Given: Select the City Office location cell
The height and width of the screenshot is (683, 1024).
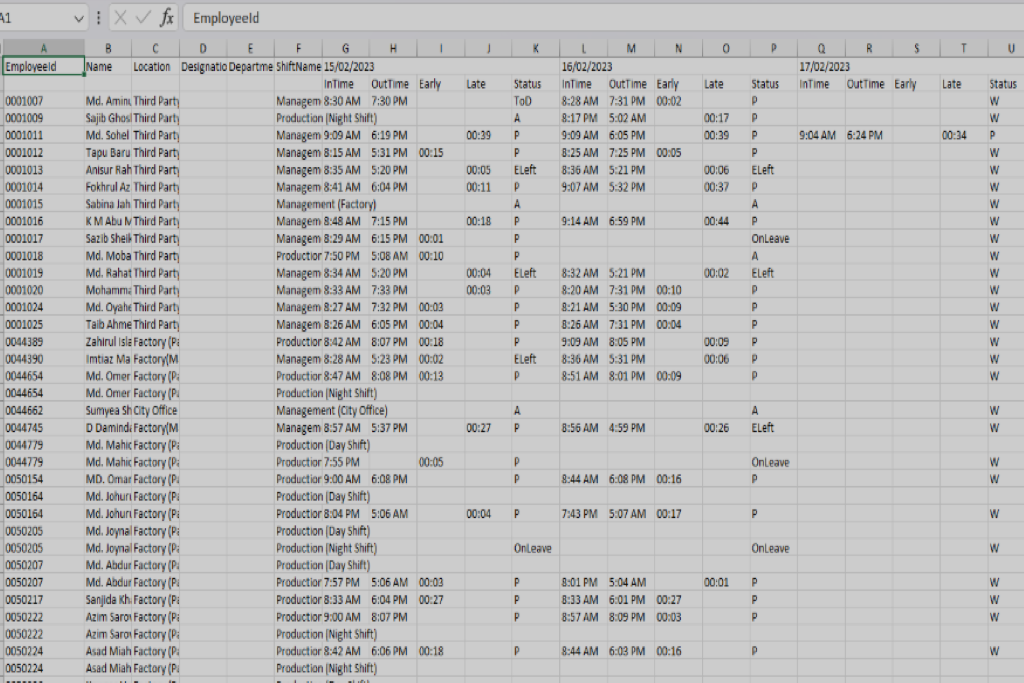Looking at the screenshot, I should 155,411.
